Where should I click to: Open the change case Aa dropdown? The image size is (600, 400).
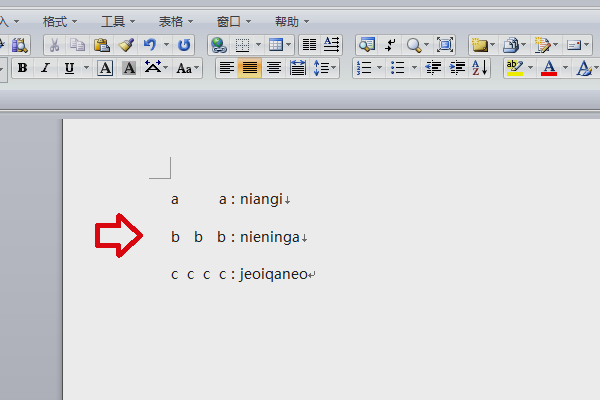tap(187, 68)
